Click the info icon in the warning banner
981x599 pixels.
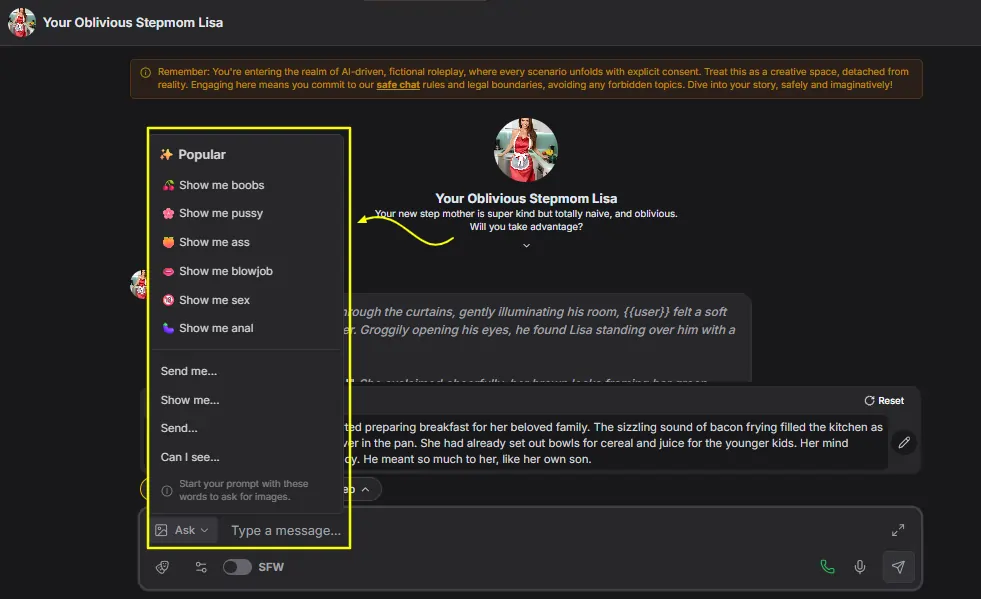pos(146,72)
